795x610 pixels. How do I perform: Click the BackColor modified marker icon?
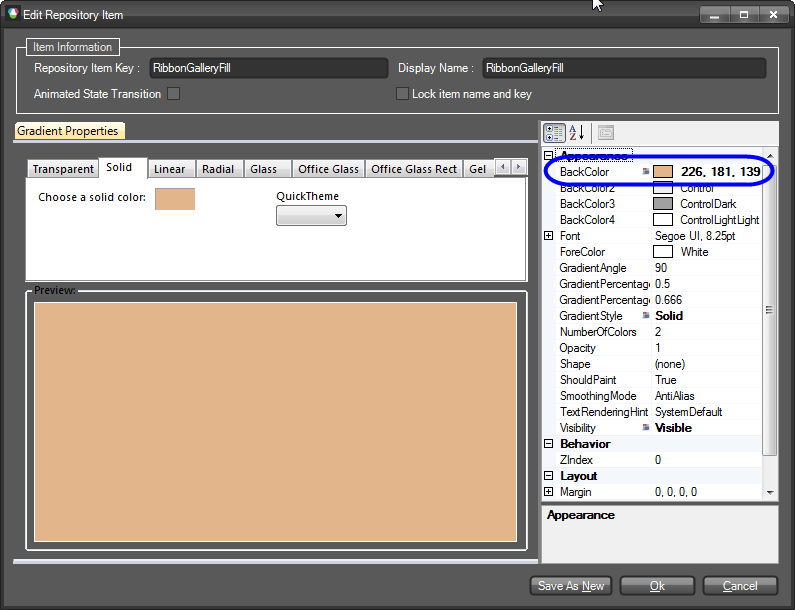[x=645, y=171]
